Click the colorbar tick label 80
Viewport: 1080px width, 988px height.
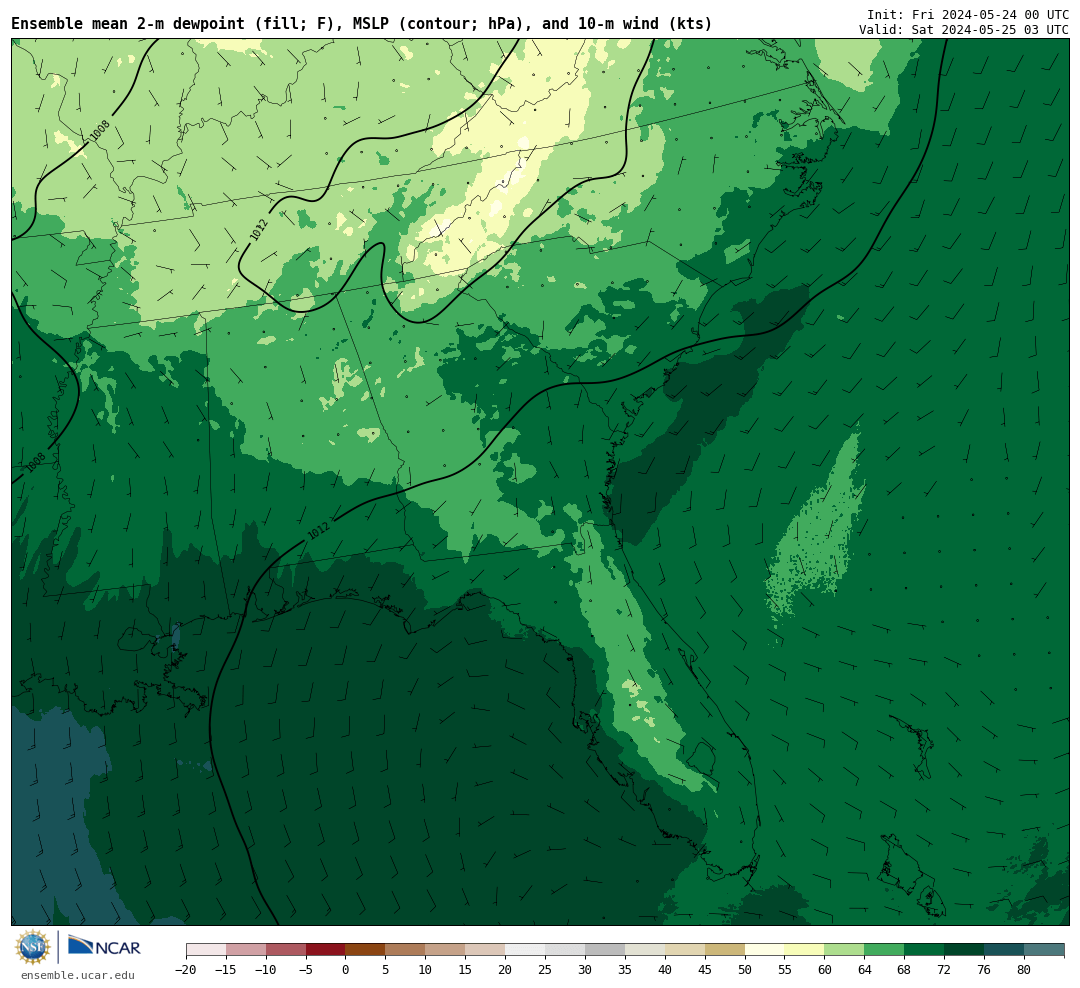[x=1024, y=969]
